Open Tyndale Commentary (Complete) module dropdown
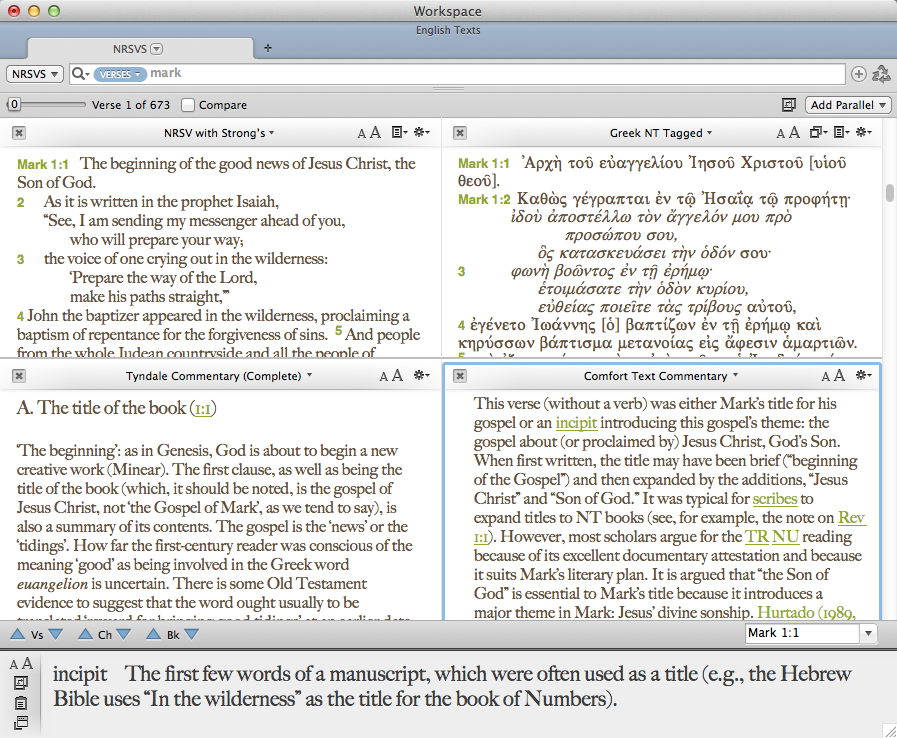This screenshot has height=738, width=897. point(219,376)
